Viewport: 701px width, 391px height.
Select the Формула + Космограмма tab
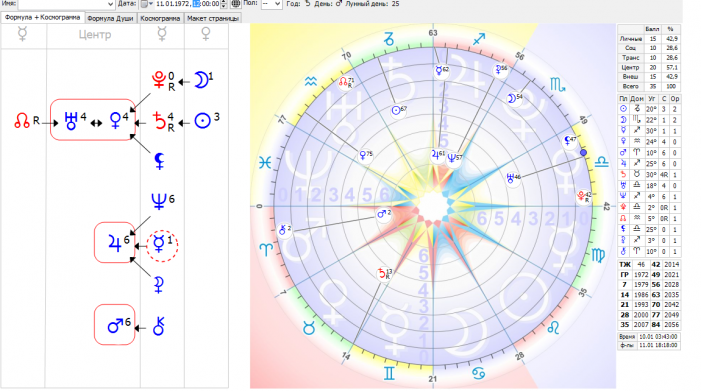(42, 17)
